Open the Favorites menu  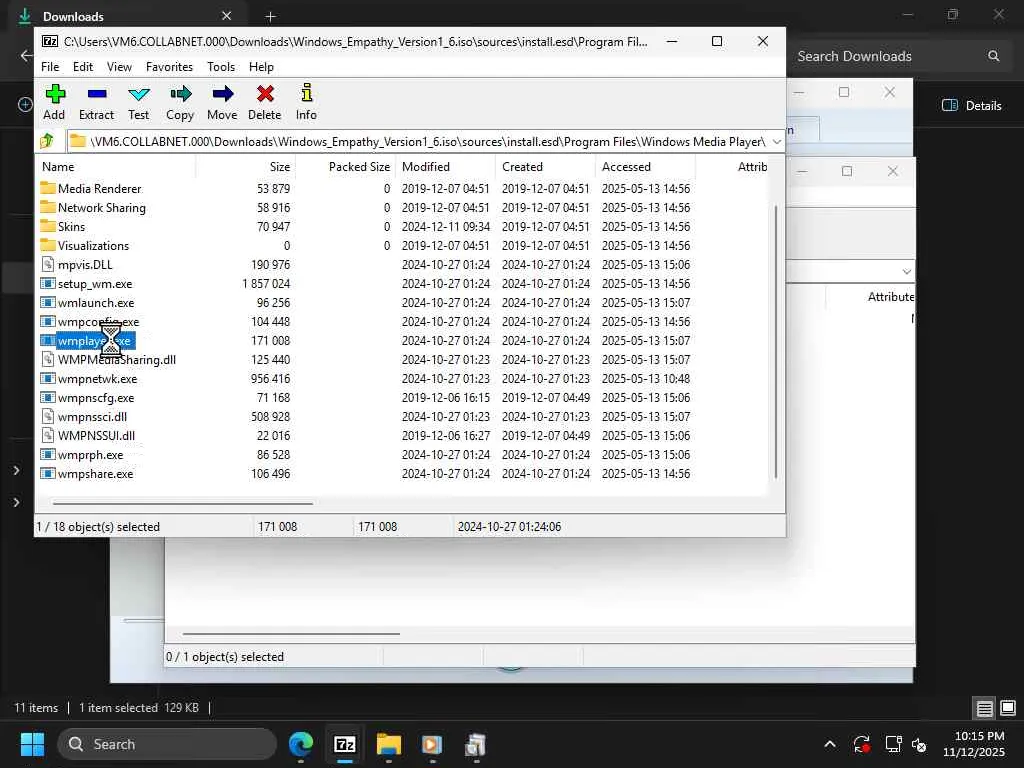click(169, 67)
